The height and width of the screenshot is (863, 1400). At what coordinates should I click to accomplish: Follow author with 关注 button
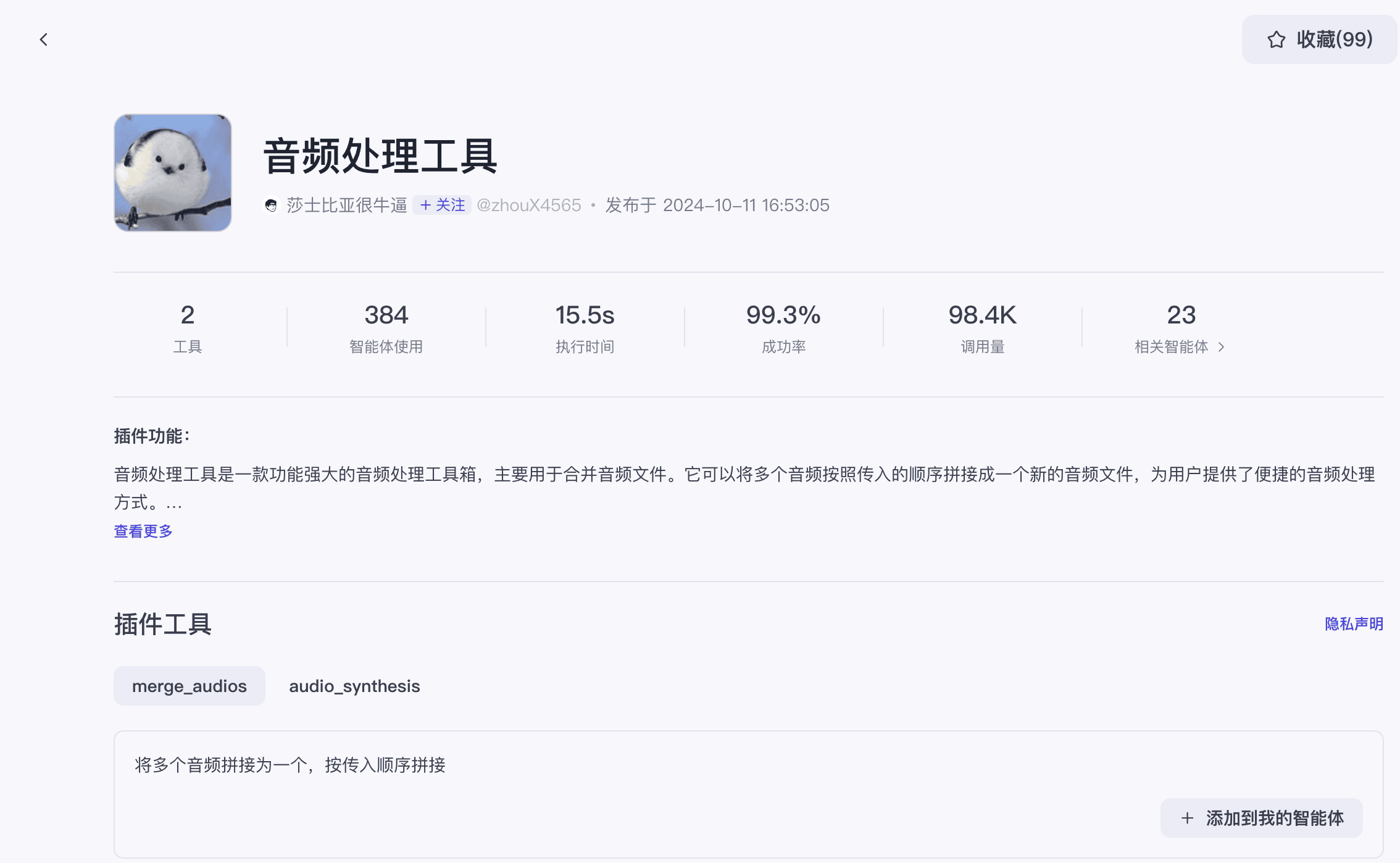click(x=442, y=205)
